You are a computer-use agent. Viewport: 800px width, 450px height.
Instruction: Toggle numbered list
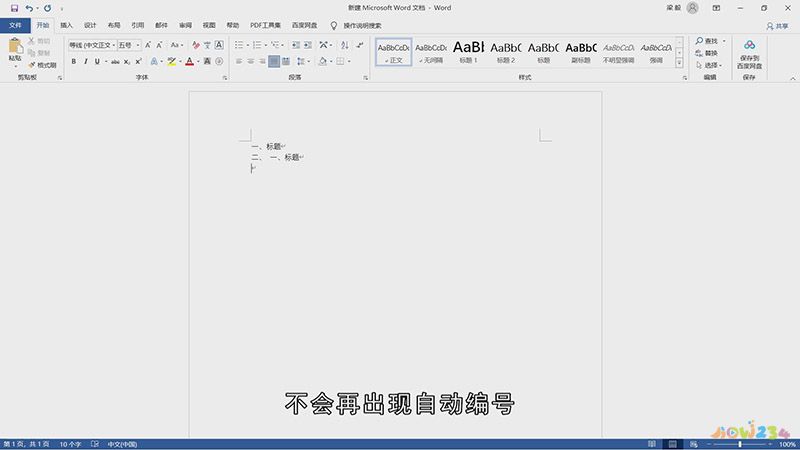pos(257,45)
